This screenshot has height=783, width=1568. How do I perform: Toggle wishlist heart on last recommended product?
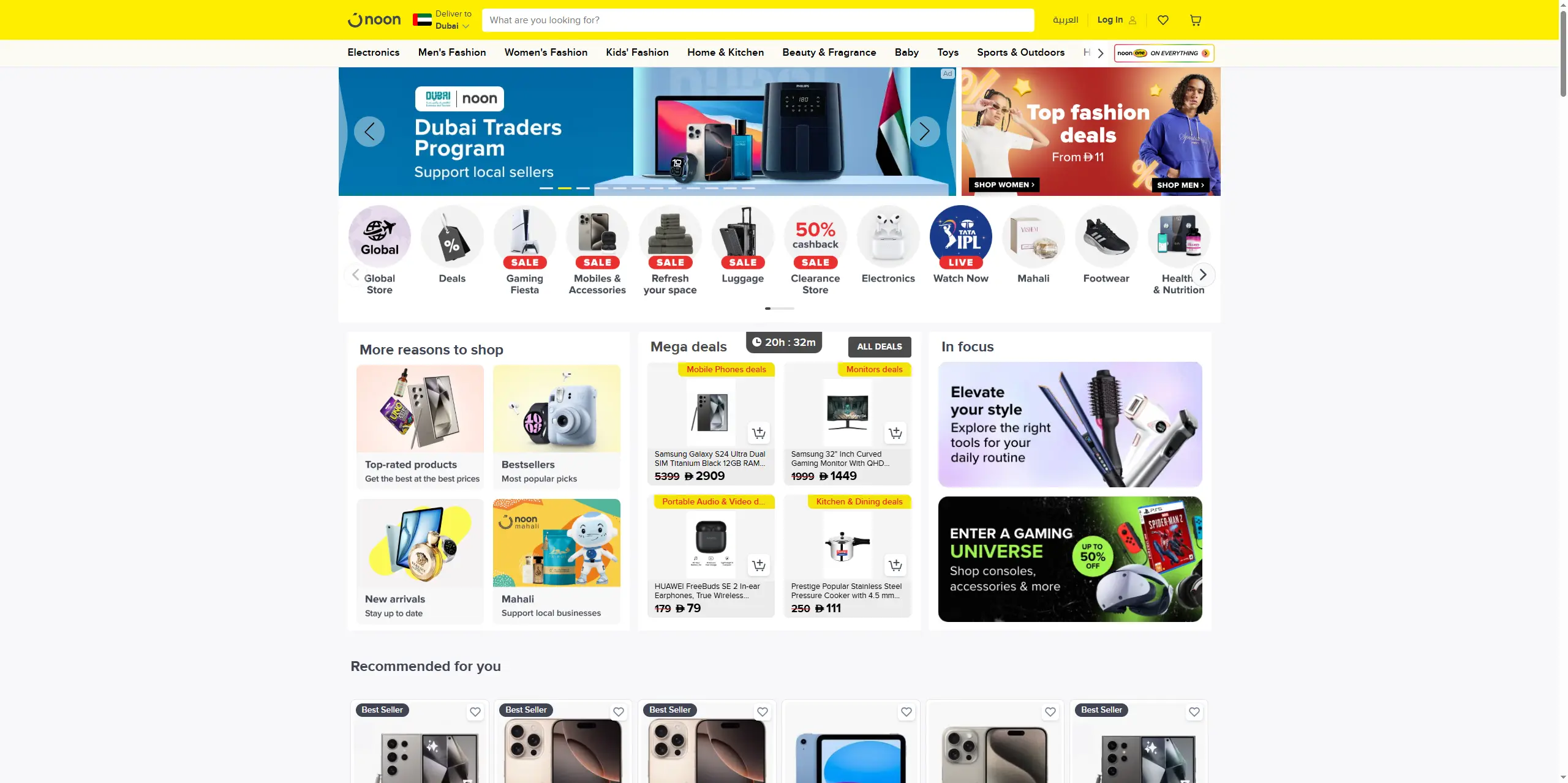click(x=1194, y=712)
